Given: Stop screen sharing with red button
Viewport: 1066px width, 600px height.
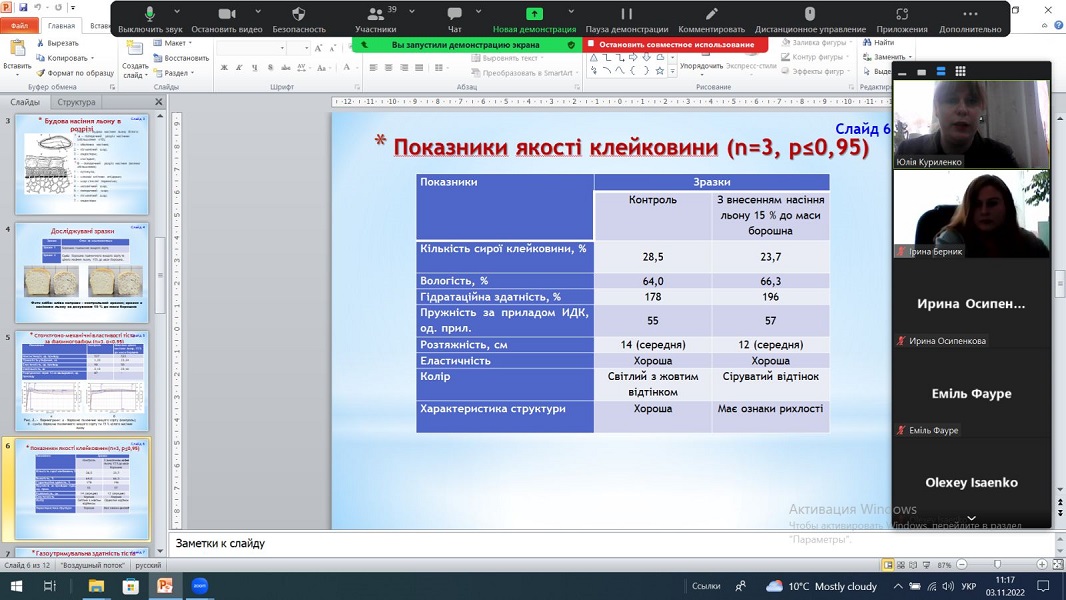Looking at the screenshot, I should tap(676, 45).
